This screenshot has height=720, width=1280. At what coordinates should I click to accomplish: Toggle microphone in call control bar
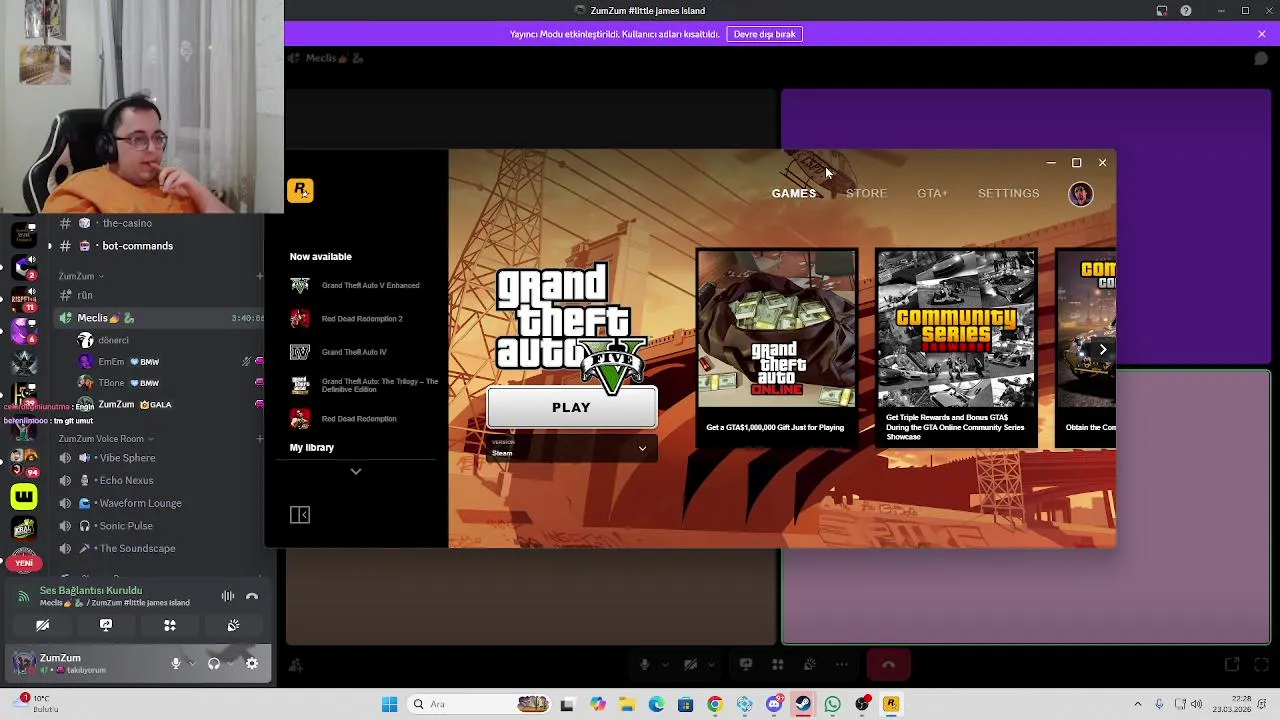[645, 665]
